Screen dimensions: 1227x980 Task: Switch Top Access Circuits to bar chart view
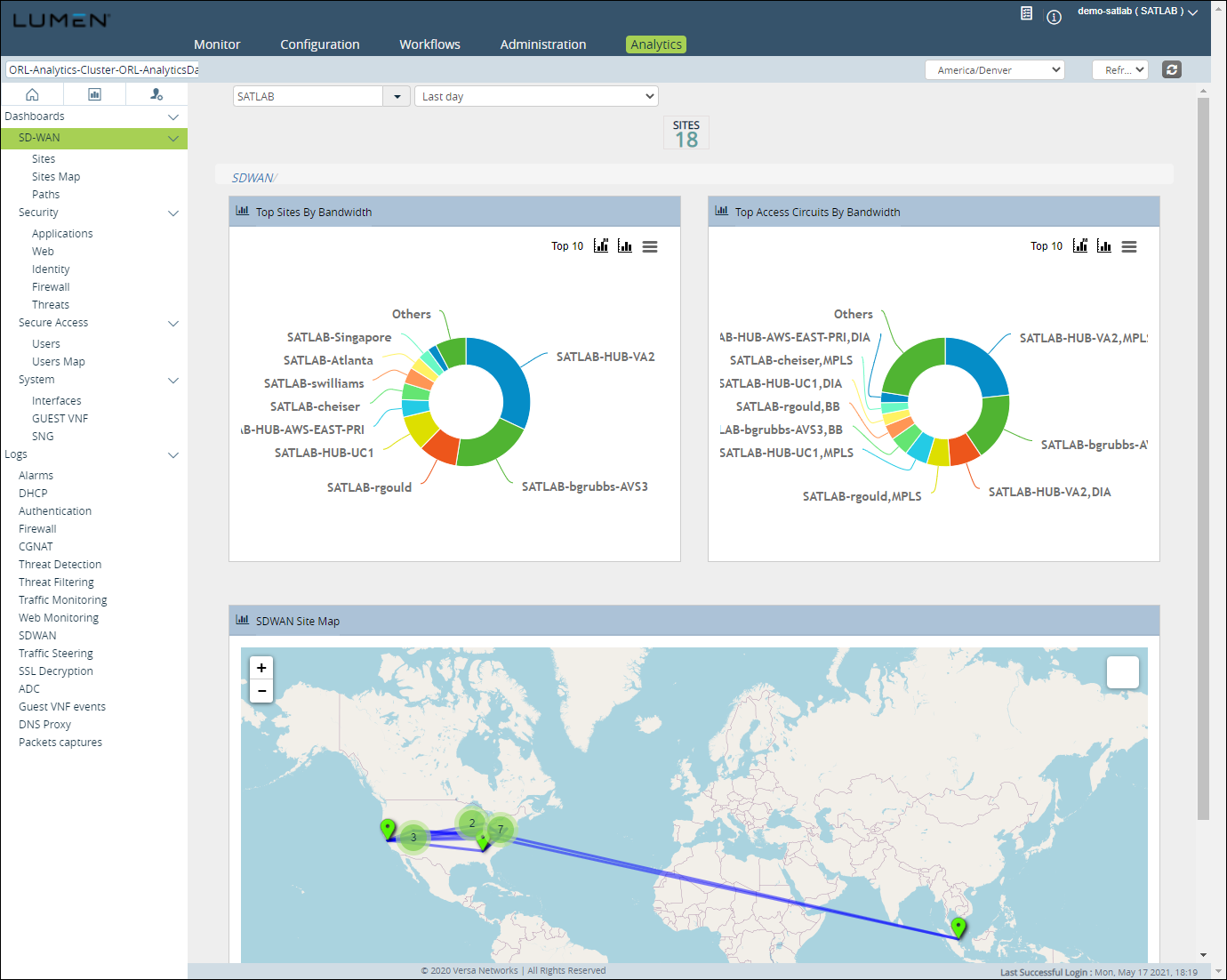click(x=1104, y=245)
